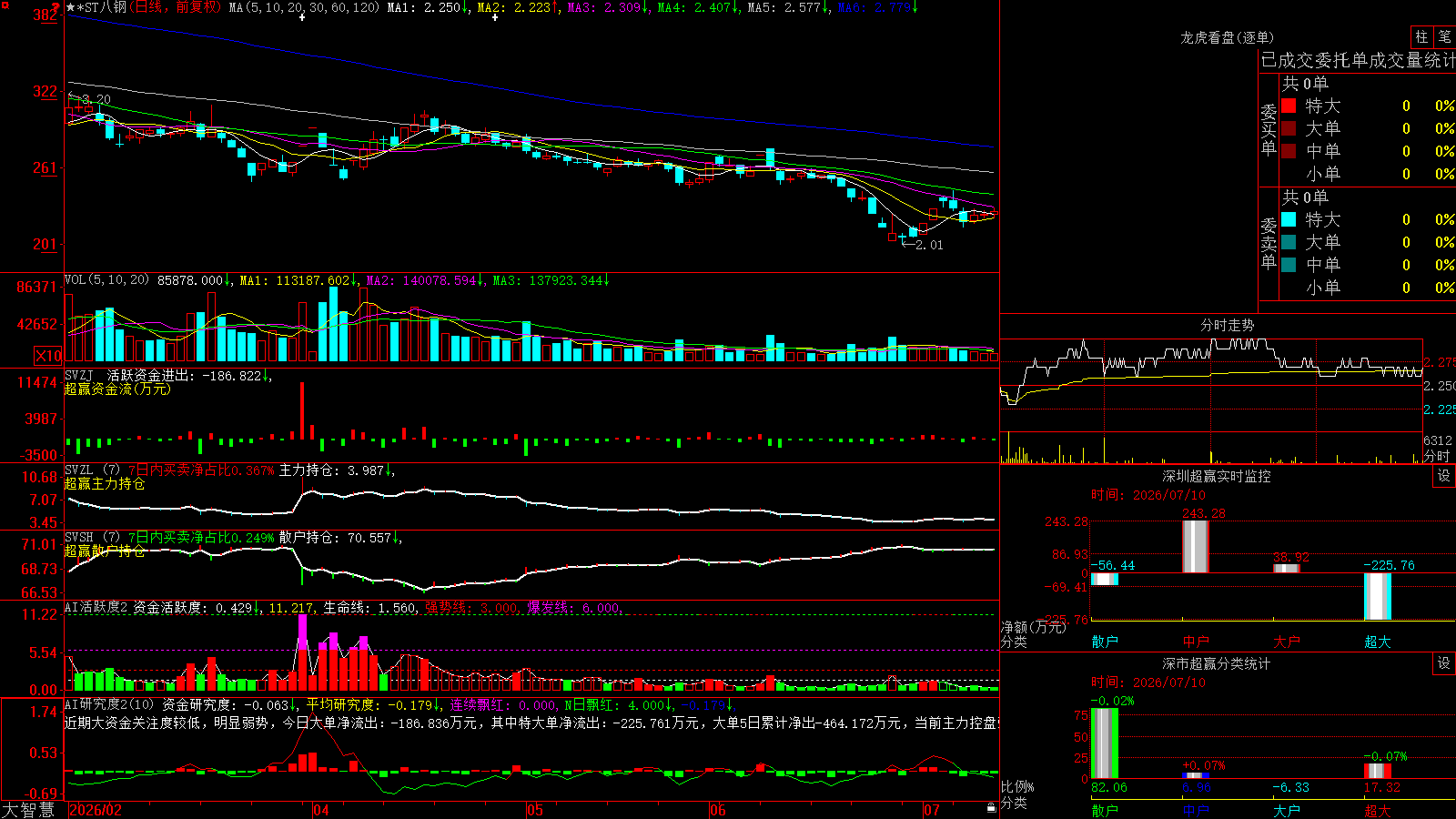Click the cyan 特大 sell order swatch
The height and width of the screenshot is (819, 1456).
pyautogui.click(x=1289, y=219)
